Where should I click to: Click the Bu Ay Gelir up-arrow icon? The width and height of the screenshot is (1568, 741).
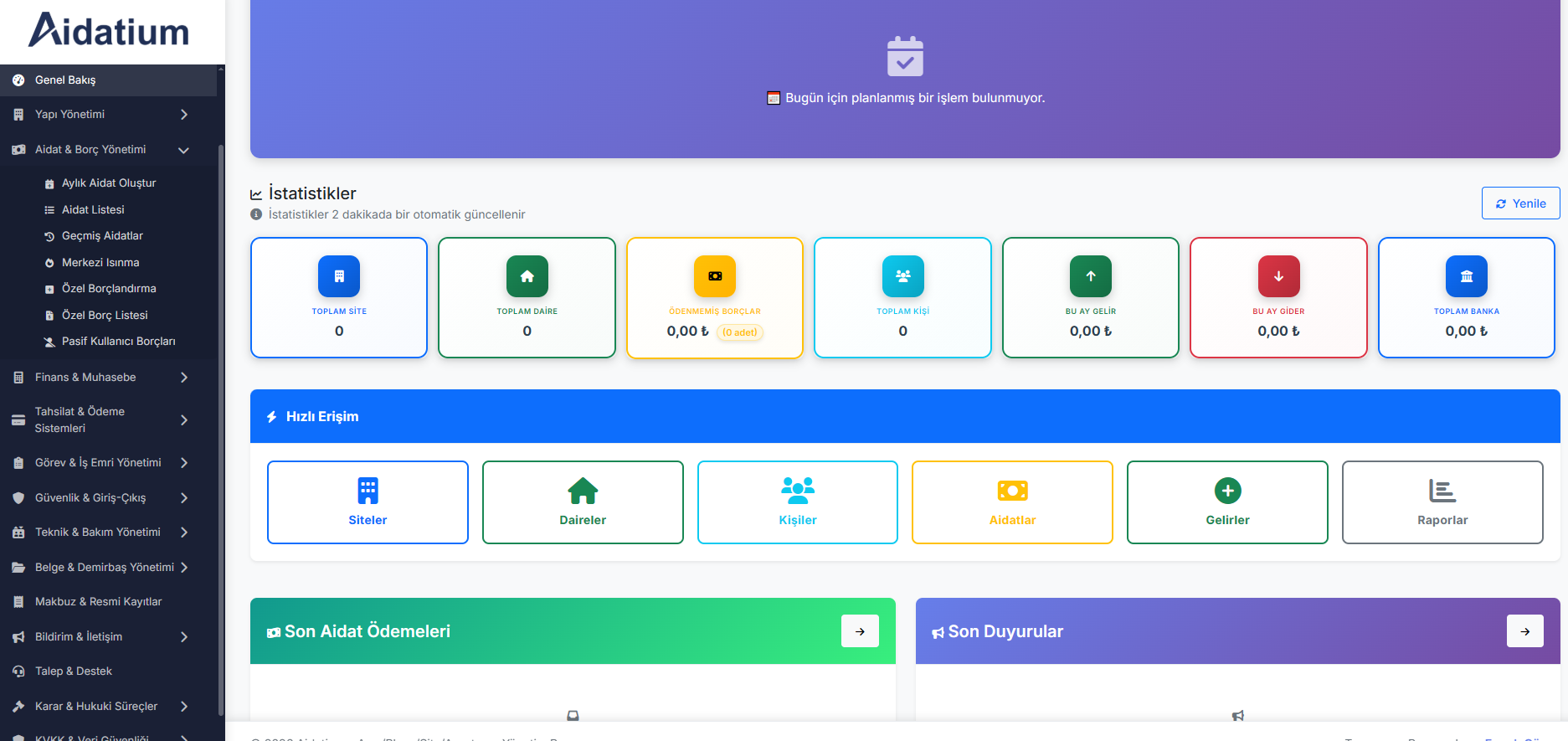[x=1091, y=276]
